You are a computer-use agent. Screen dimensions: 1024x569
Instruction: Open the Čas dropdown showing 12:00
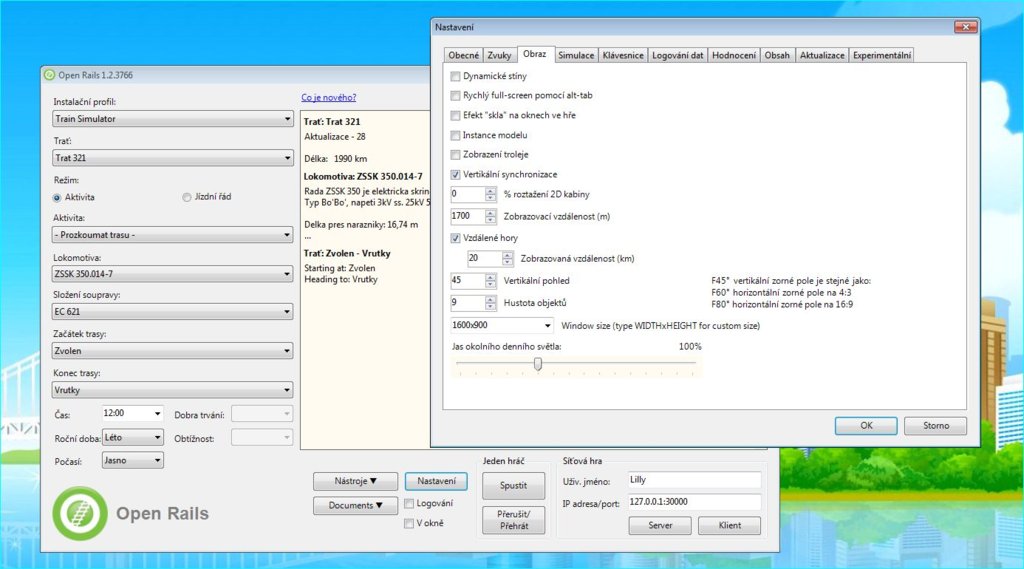[x=133, y=414]
